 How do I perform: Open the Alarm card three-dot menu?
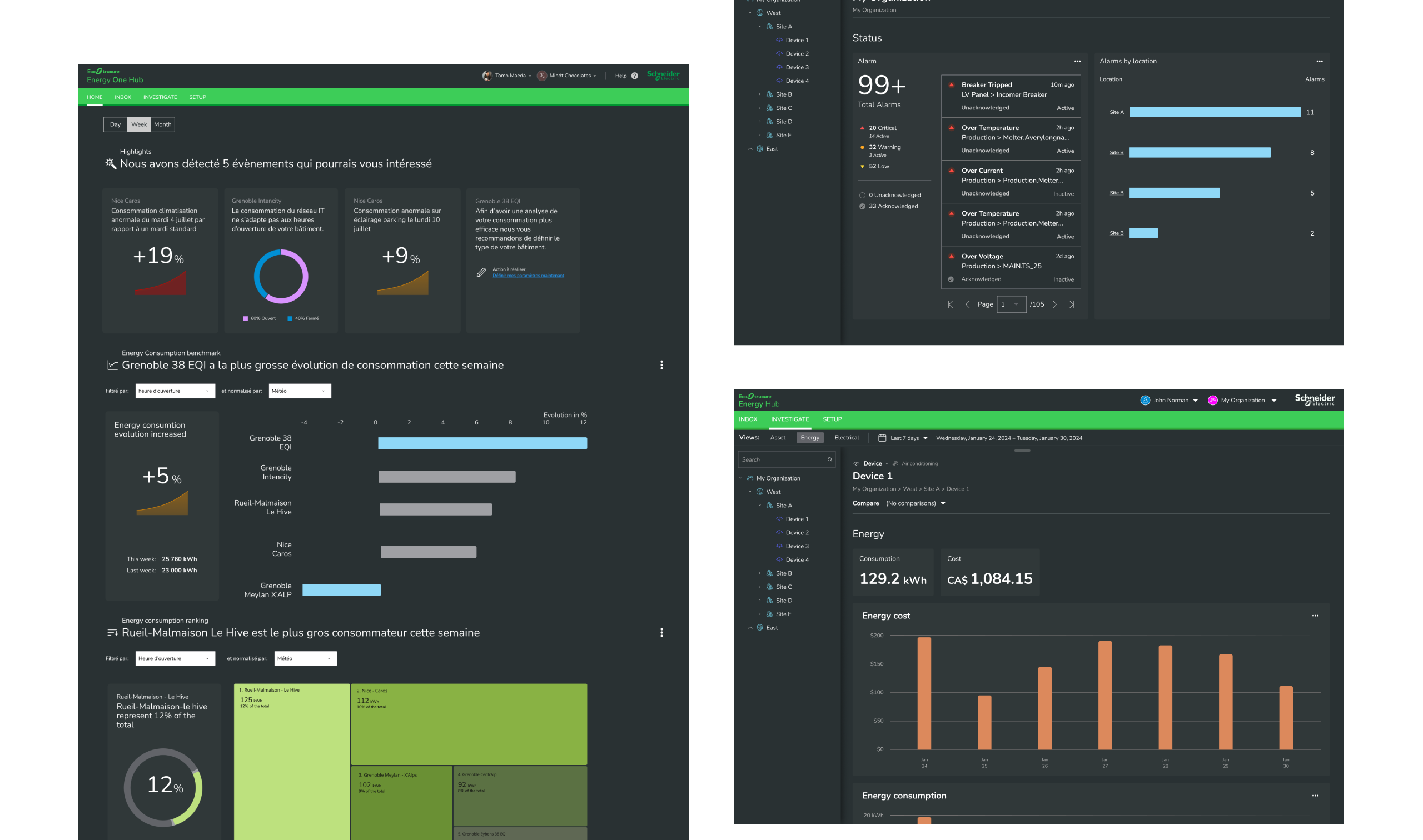tap(1077, 61)
